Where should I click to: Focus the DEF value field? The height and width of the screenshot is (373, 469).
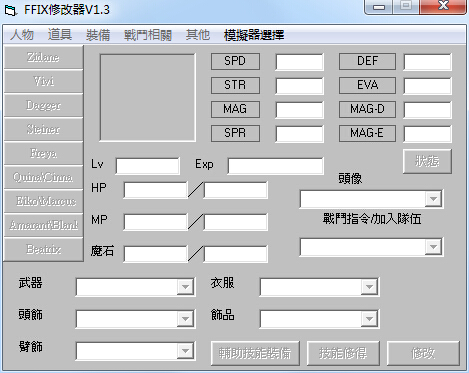pyautogui.click(x=427, y=62)
